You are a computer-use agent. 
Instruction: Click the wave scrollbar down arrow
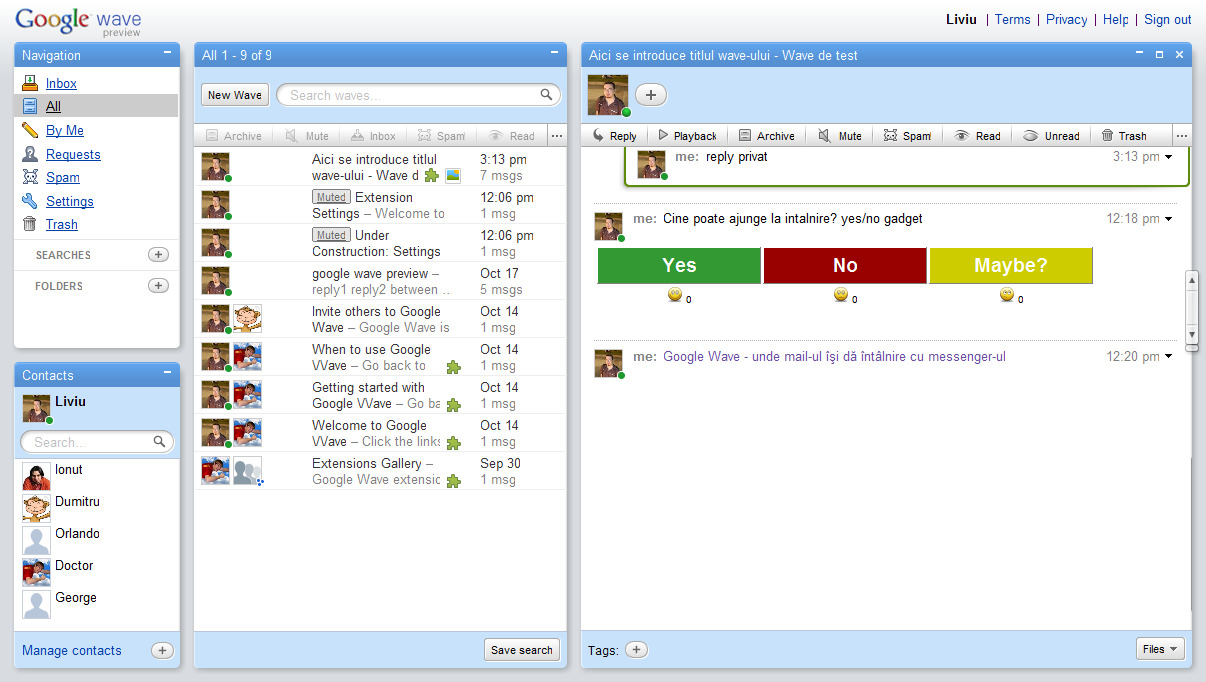click(x=1191, y=334)
